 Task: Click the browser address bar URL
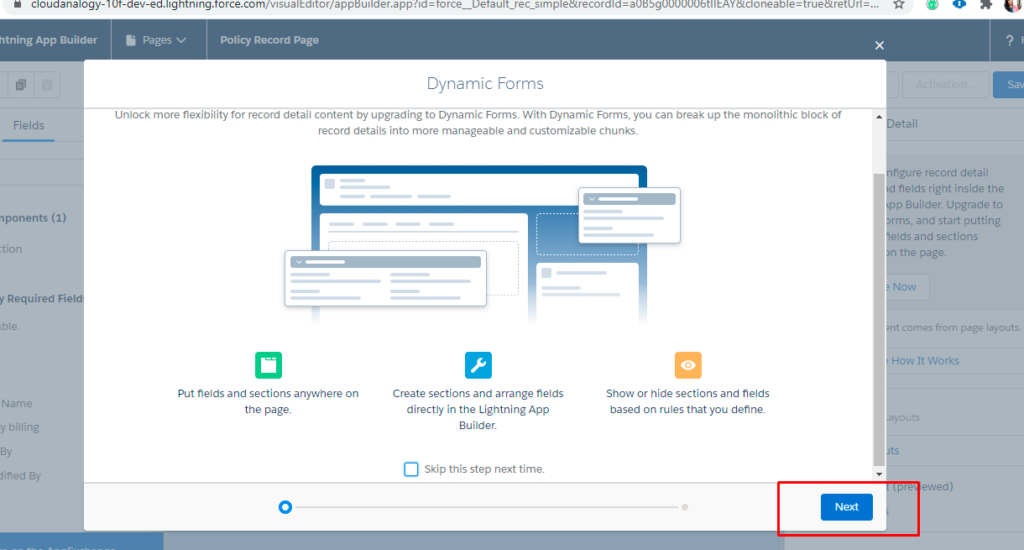[x=455, y=5]
